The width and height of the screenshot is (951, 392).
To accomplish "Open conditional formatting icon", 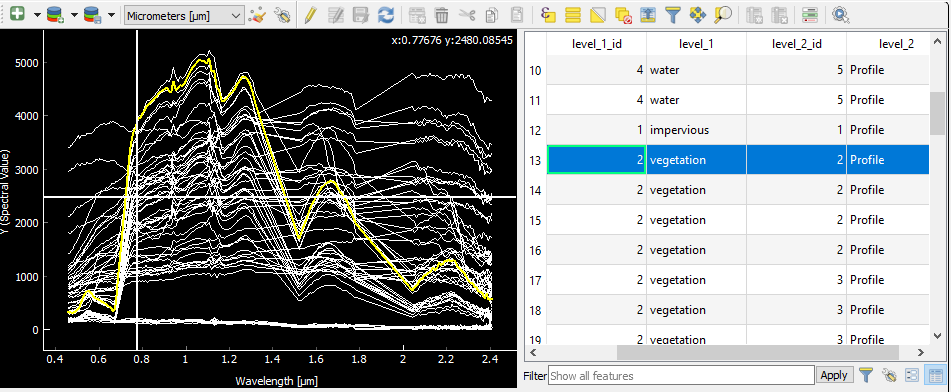I will [809, 15].
